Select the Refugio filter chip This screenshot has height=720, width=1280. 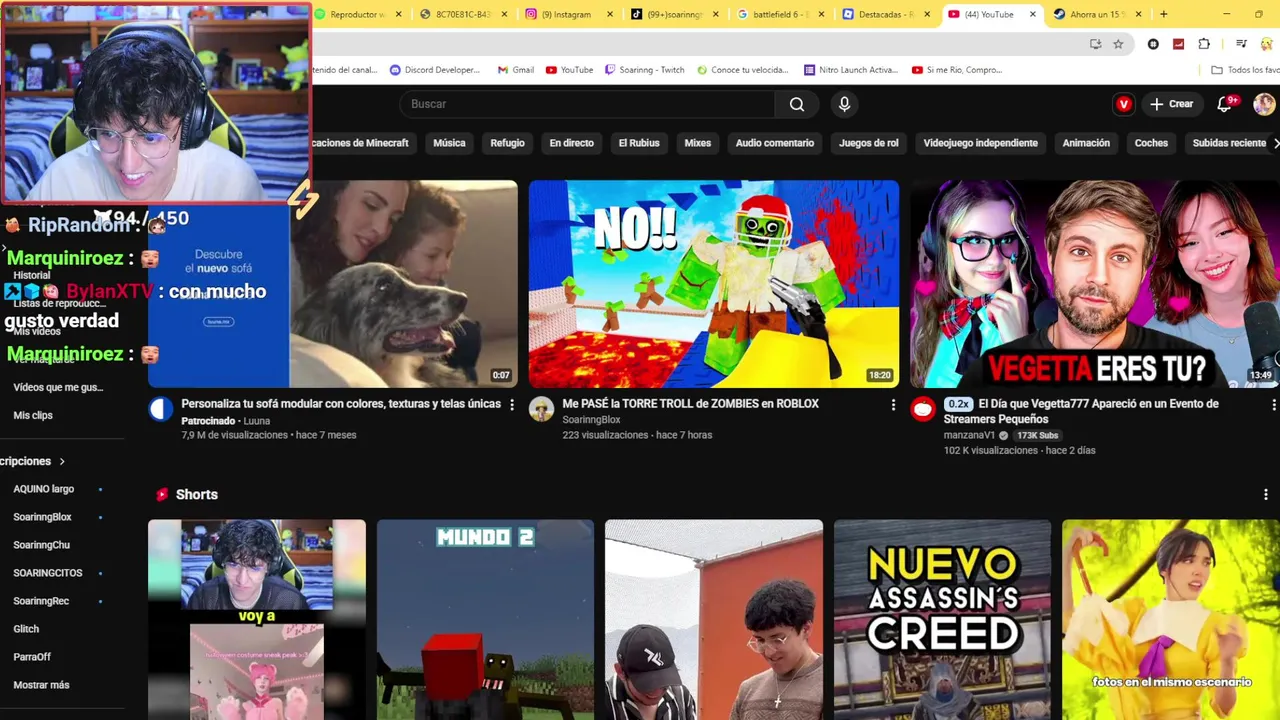click(507, 143)
